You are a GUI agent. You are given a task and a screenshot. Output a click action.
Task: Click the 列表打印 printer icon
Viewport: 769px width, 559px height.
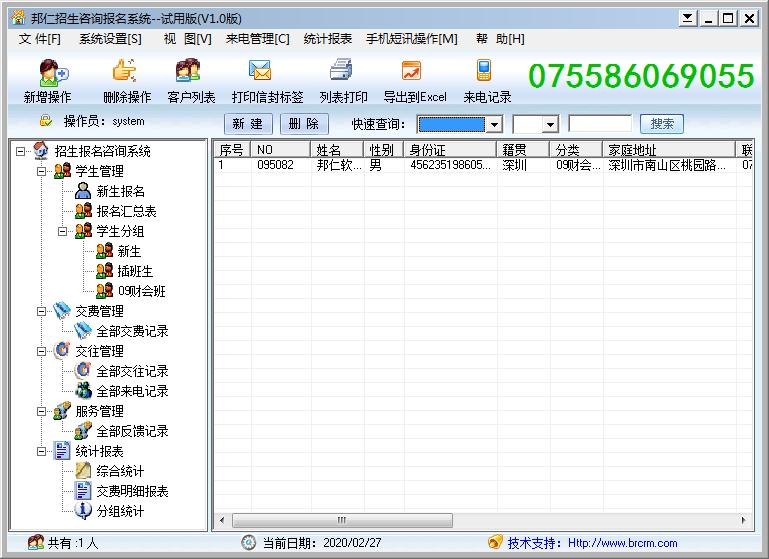click(341, 69)
